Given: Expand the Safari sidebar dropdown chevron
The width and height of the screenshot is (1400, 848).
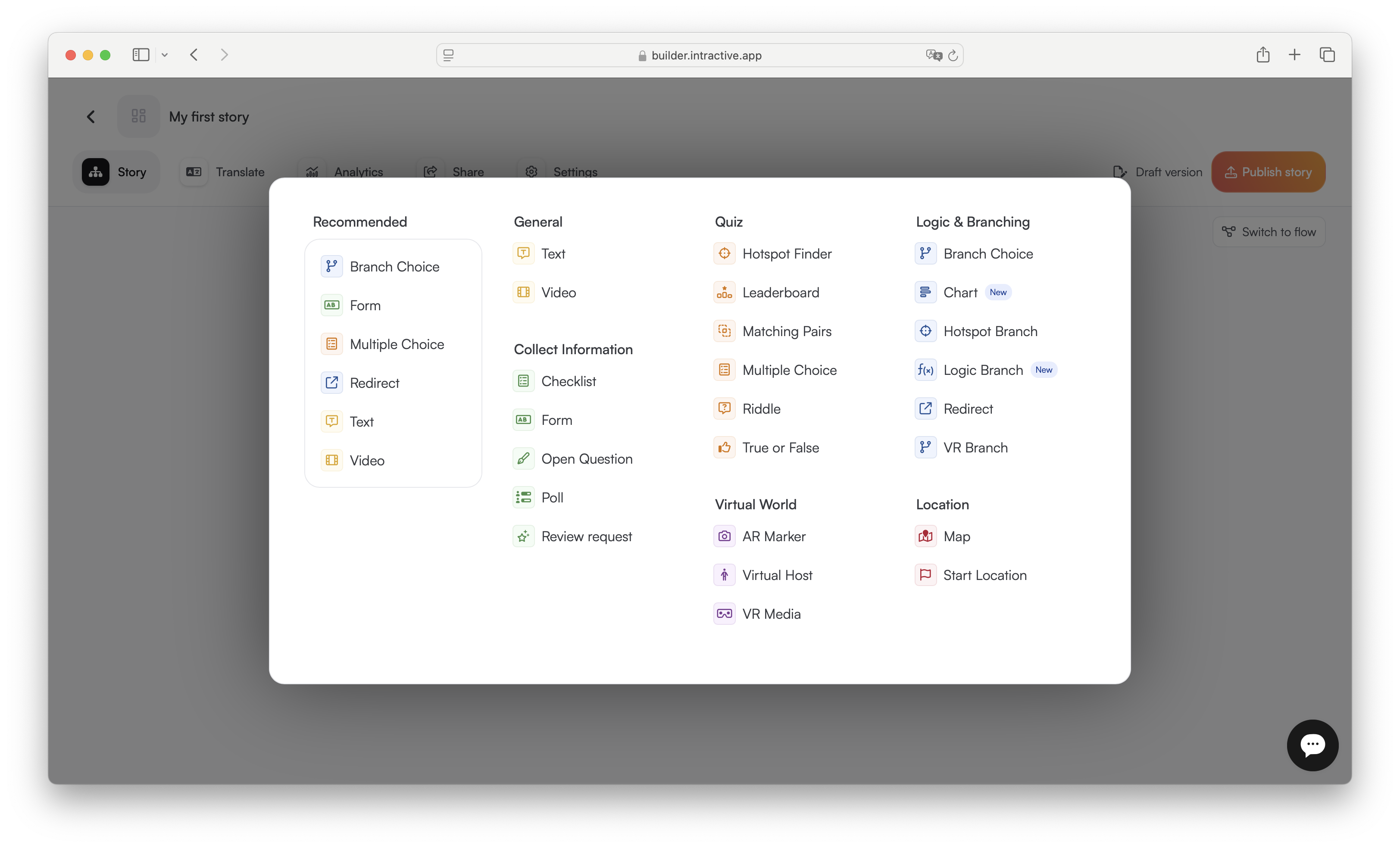Looking at the screenshot, I should tap(165, 55).
